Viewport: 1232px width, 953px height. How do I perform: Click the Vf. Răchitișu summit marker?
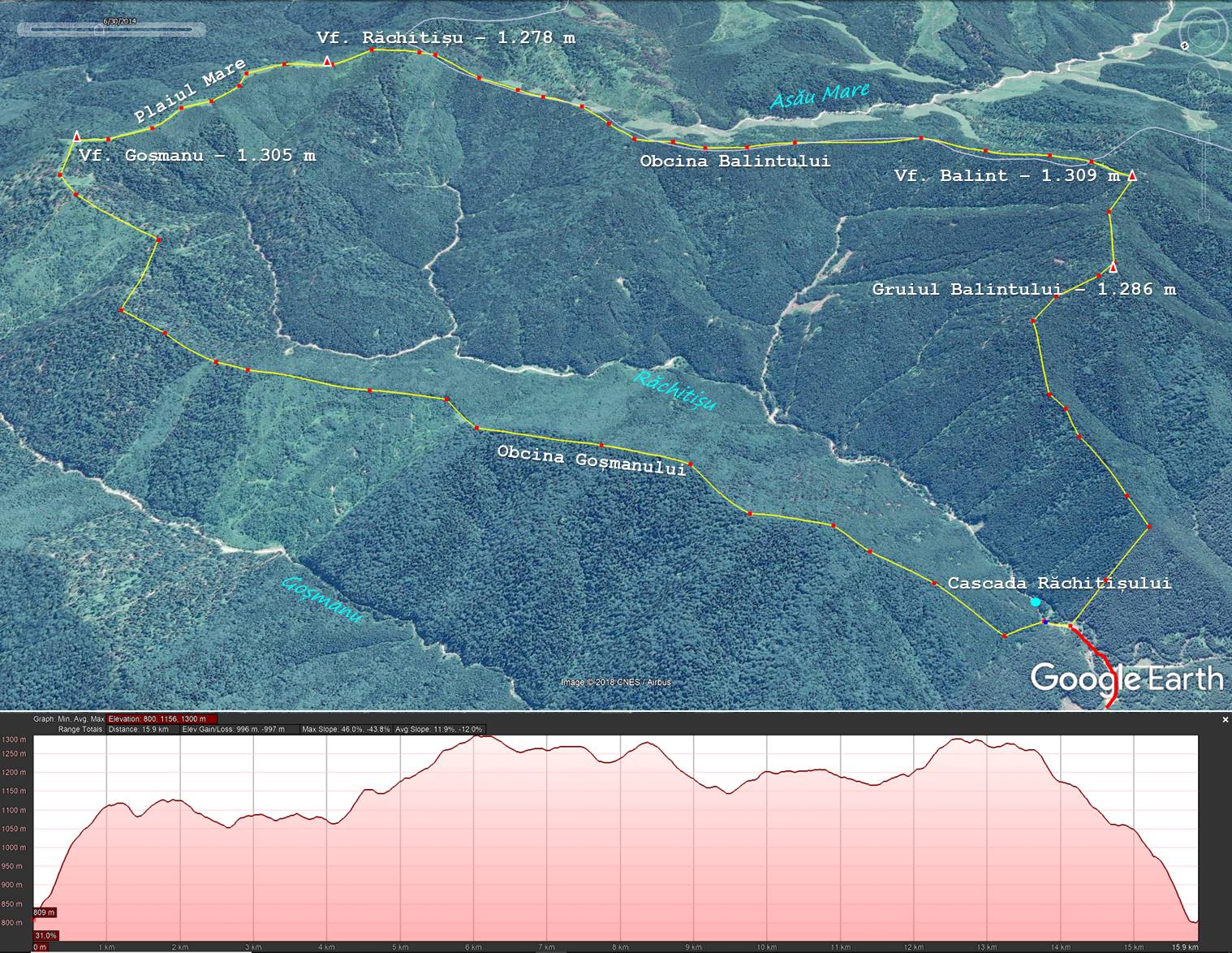click(x=327, y=63)
